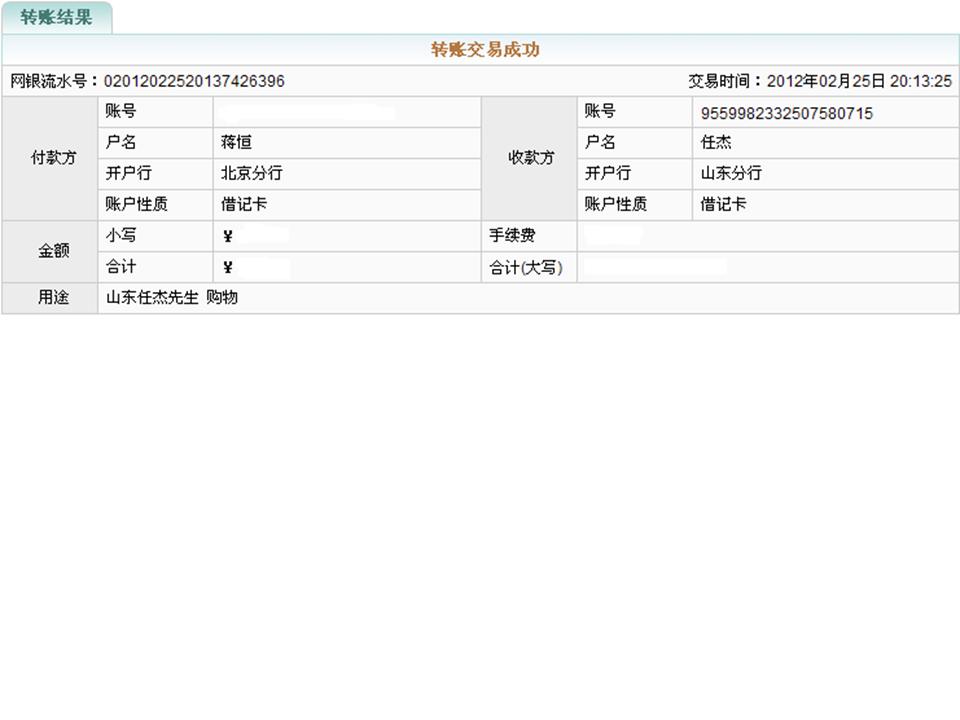Click the 付款方 section label
Image resolution: width=960 pixels, height=720 pixels.
(x=50, y=158)
